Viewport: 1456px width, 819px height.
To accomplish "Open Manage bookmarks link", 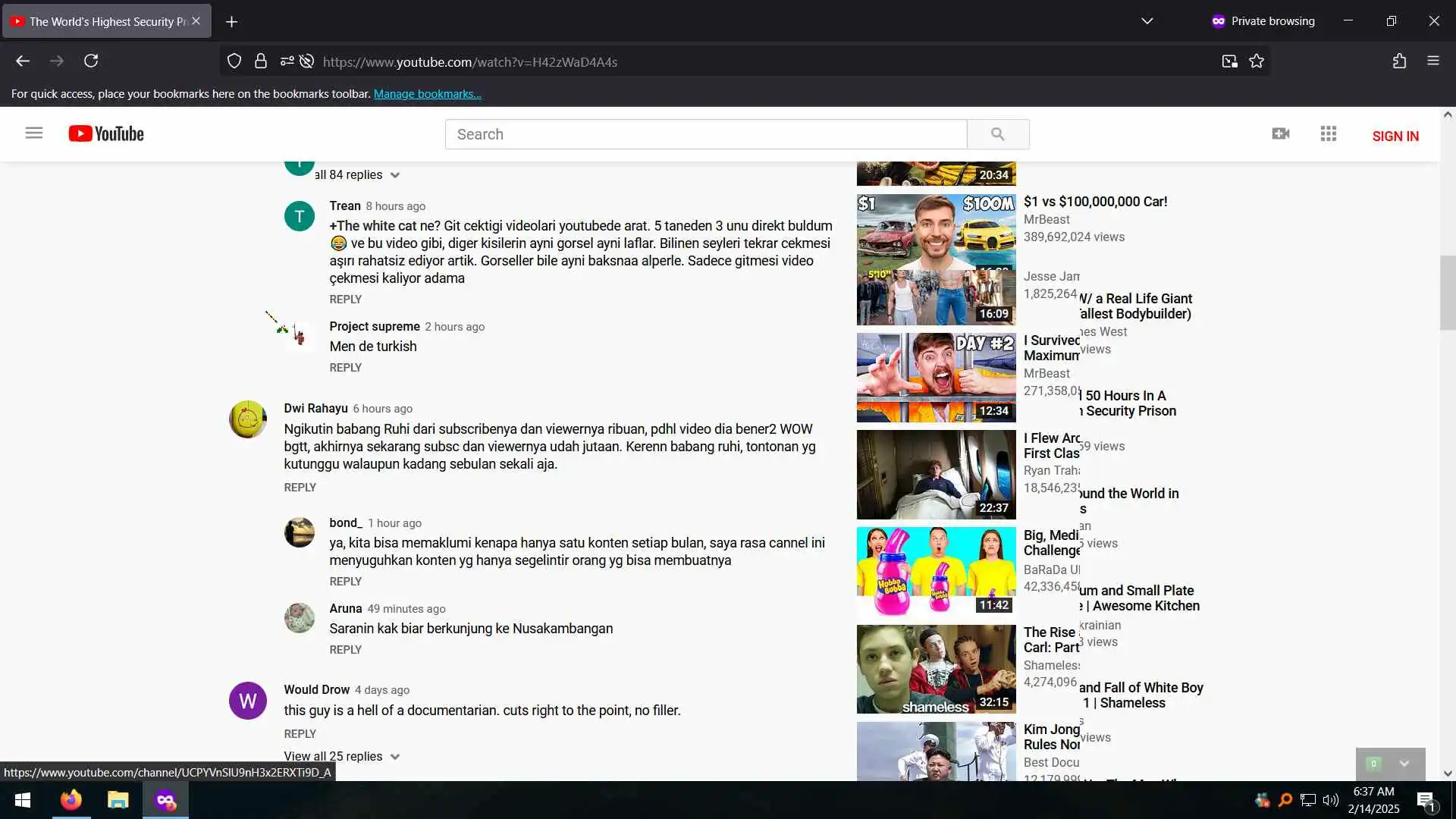I will 427,94.
